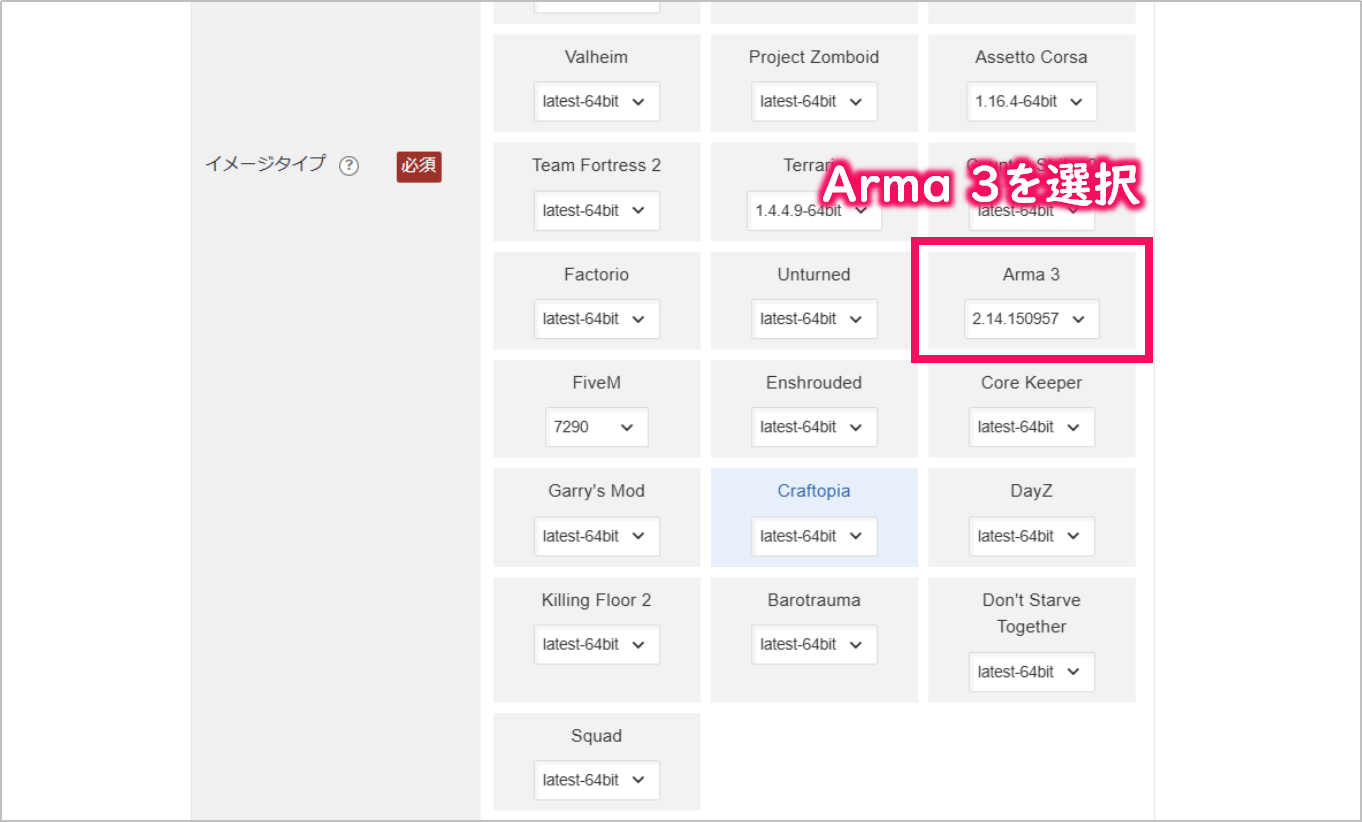Open the Valheim version dropdown
1362x822 pixels.
(596, 101)
